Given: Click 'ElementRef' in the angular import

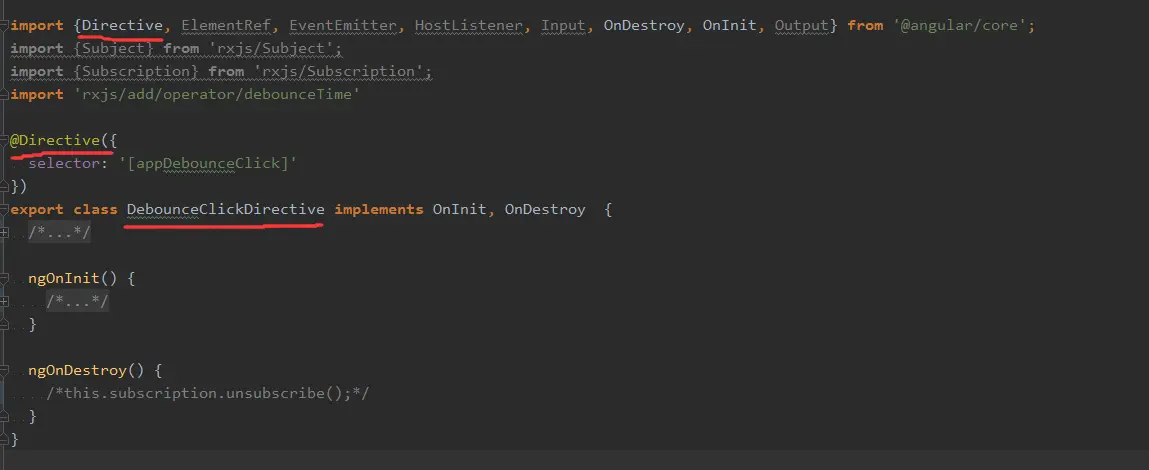Looking at the screenshot, I should (226, 26).
